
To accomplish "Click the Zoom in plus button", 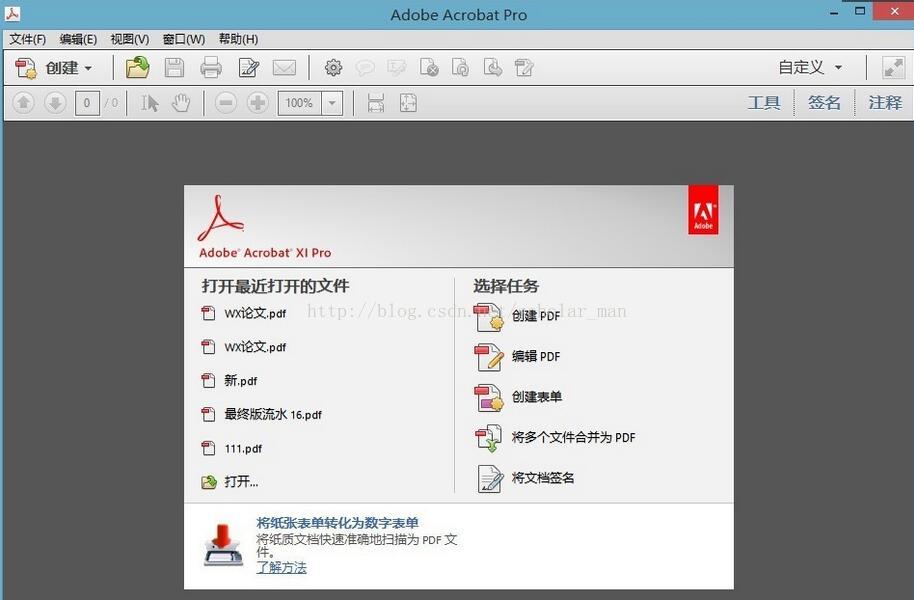I will (258, 103).
